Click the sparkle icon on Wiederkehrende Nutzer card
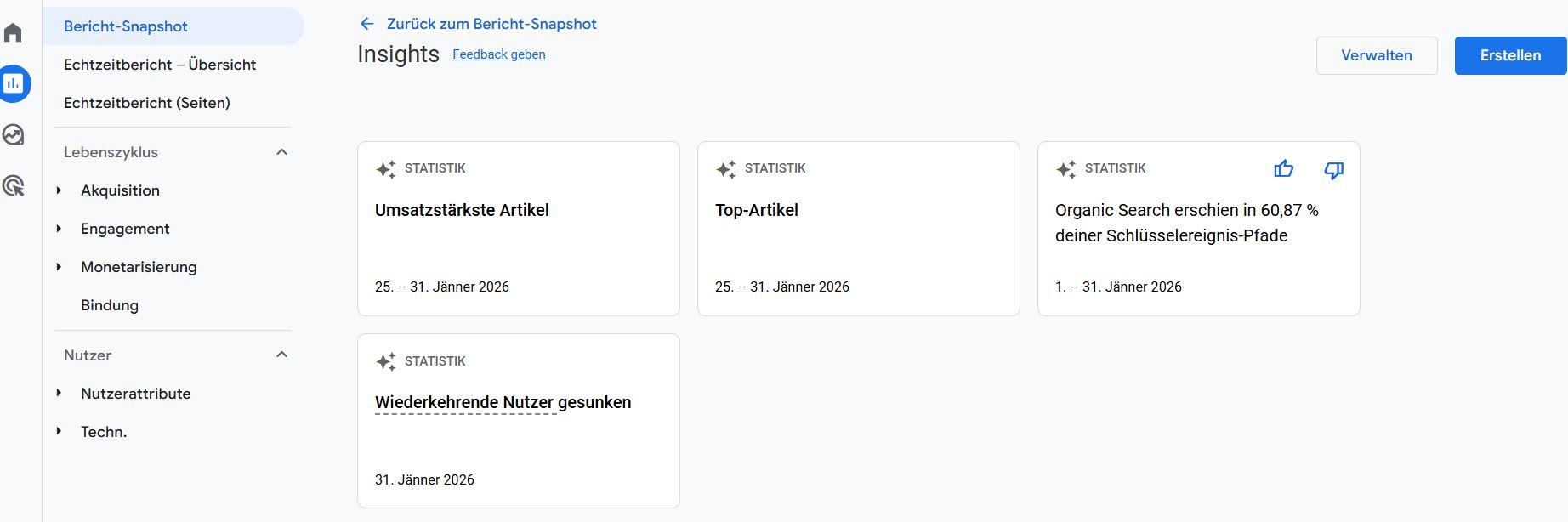This screenshot has width=1568, height=522. click(x=386, y=360)
